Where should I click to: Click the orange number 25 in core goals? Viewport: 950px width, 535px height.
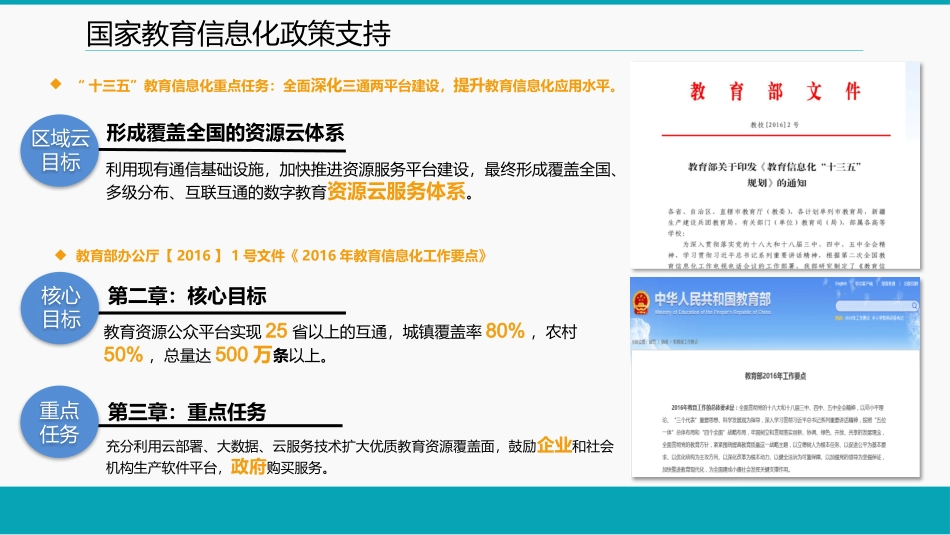point(276,330)
